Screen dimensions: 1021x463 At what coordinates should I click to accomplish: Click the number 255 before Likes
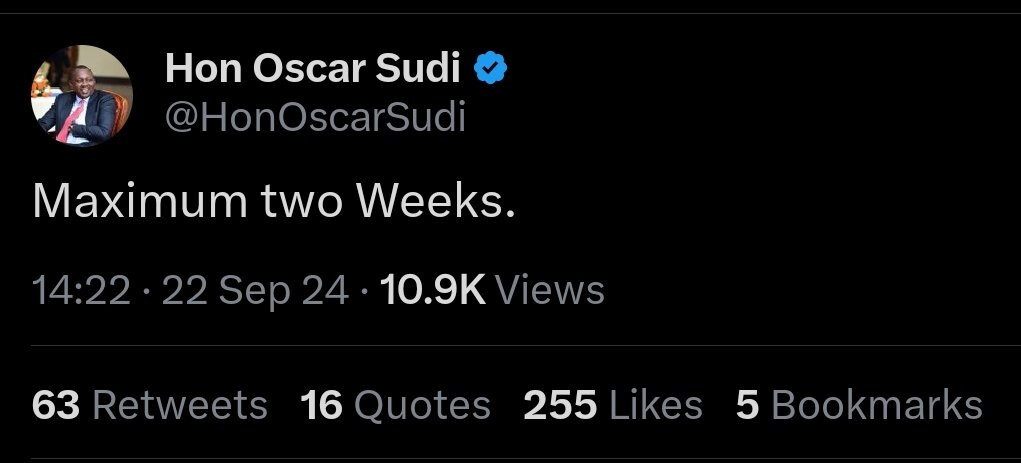click(560, 405)
